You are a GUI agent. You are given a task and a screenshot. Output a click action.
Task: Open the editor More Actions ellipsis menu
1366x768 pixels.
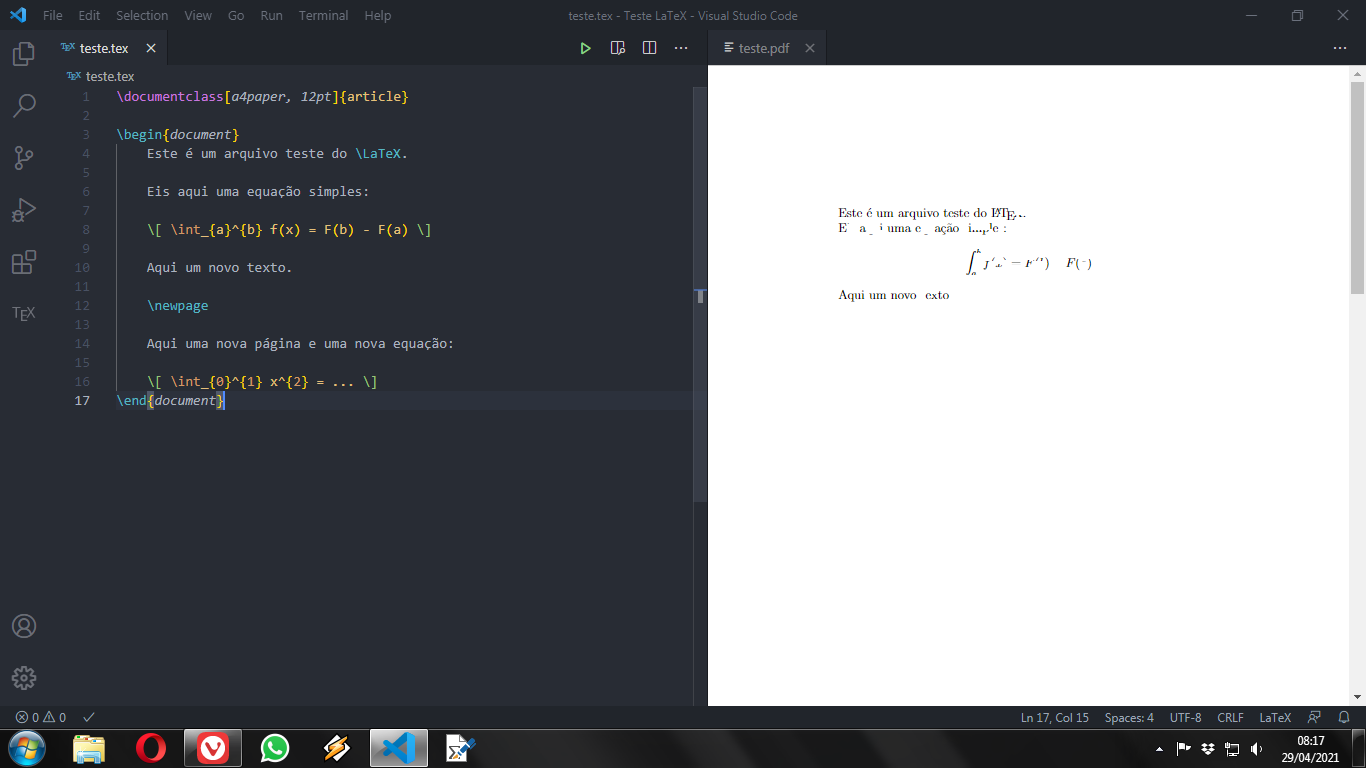click(x=681, y=47)
